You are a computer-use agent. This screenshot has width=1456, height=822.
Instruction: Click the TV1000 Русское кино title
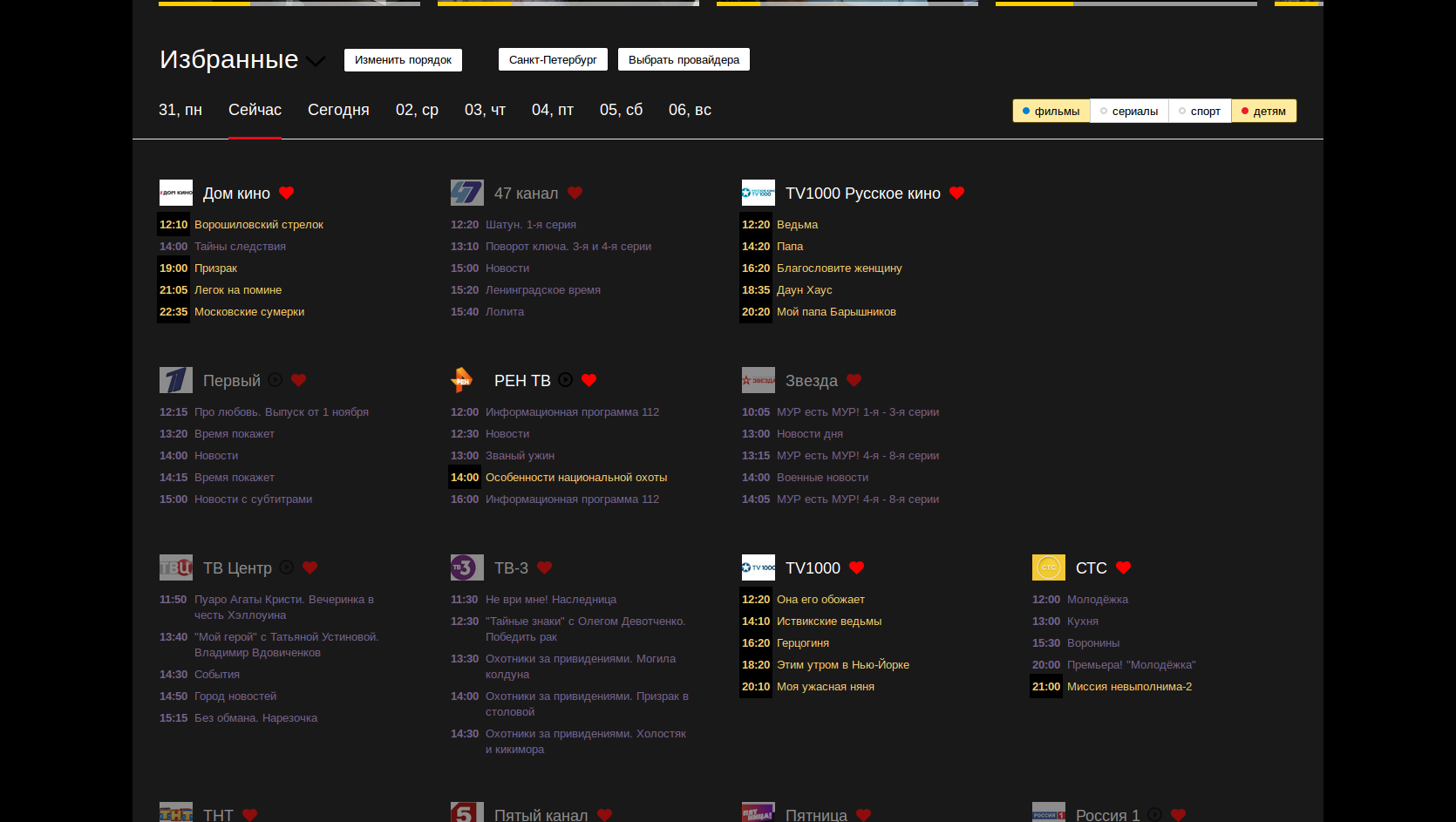point(863,194)
